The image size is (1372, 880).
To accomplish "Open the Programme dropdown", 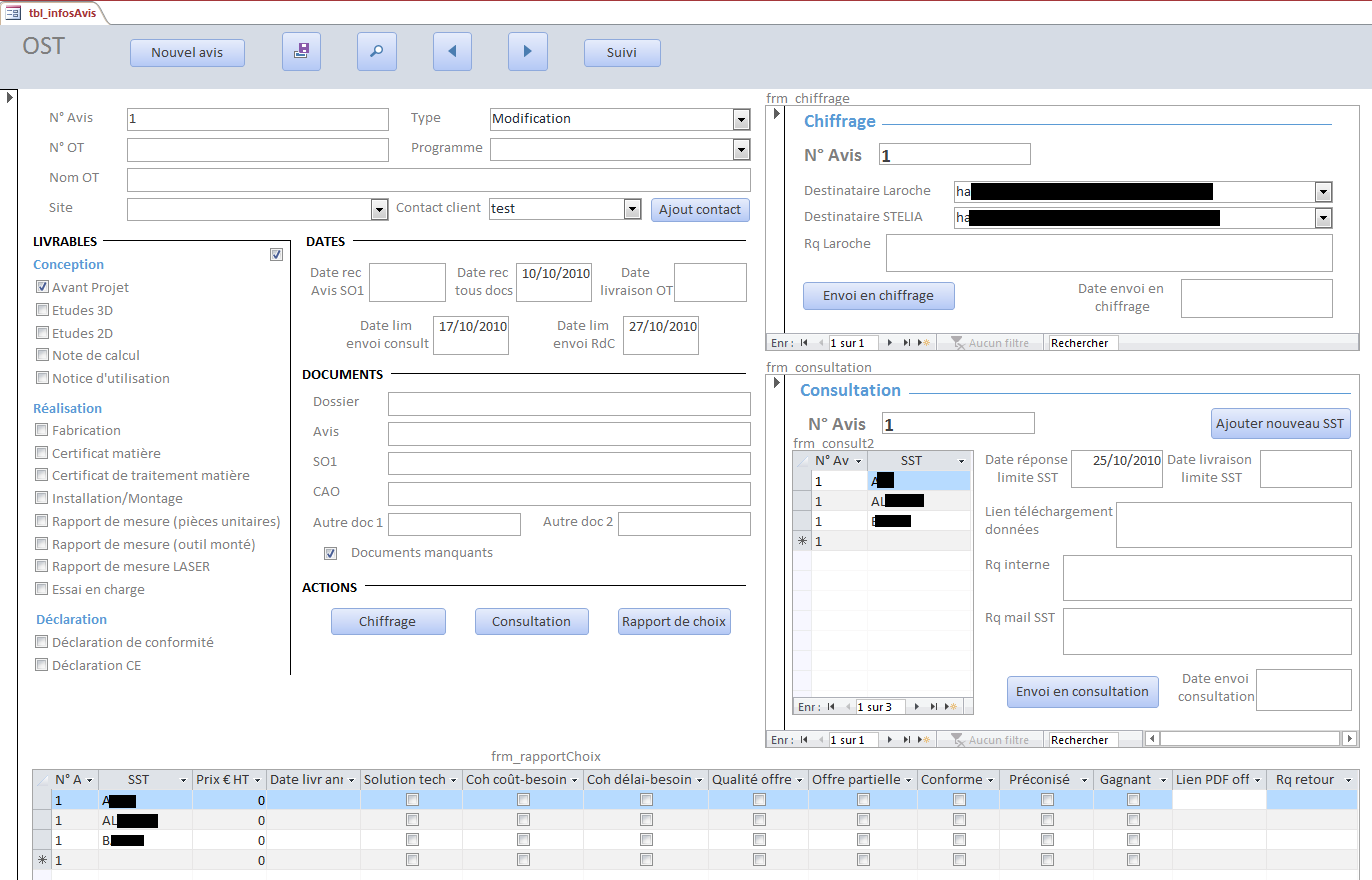I will tap(741, 150).
